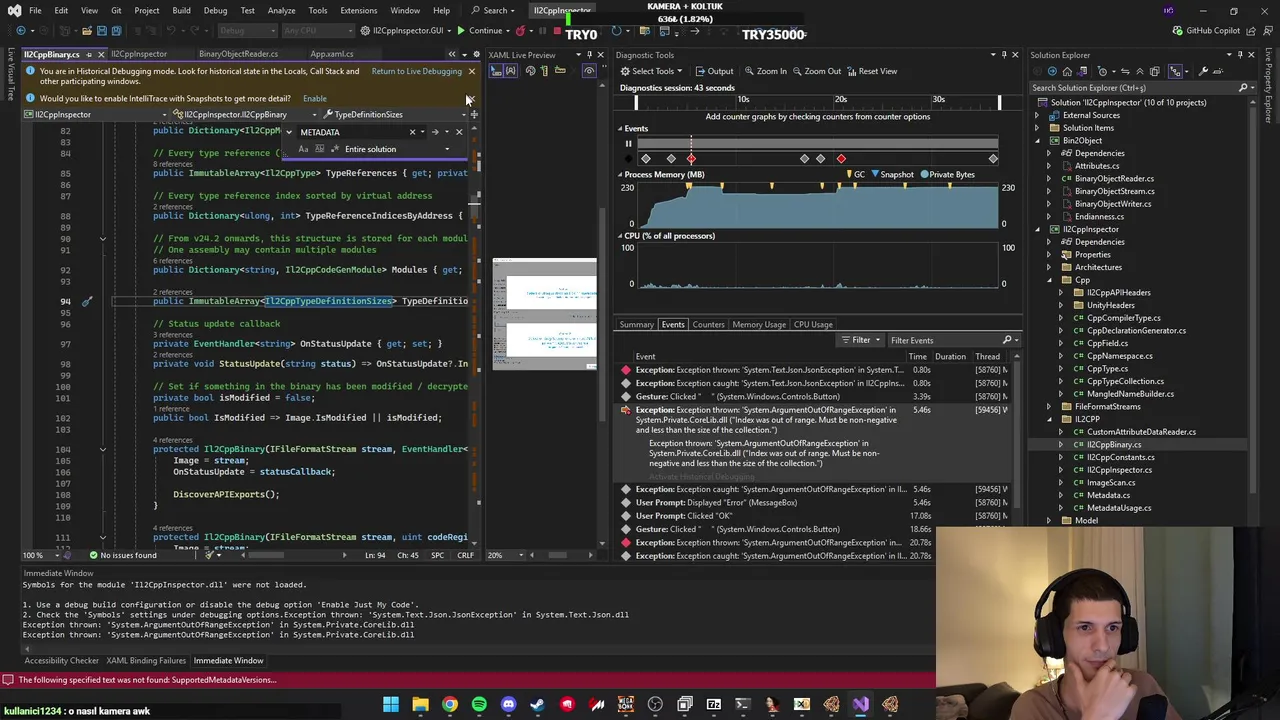Click Solution Explorer Collapse All icon
The image size is (1280, 720).
[x=1140, y=71]
